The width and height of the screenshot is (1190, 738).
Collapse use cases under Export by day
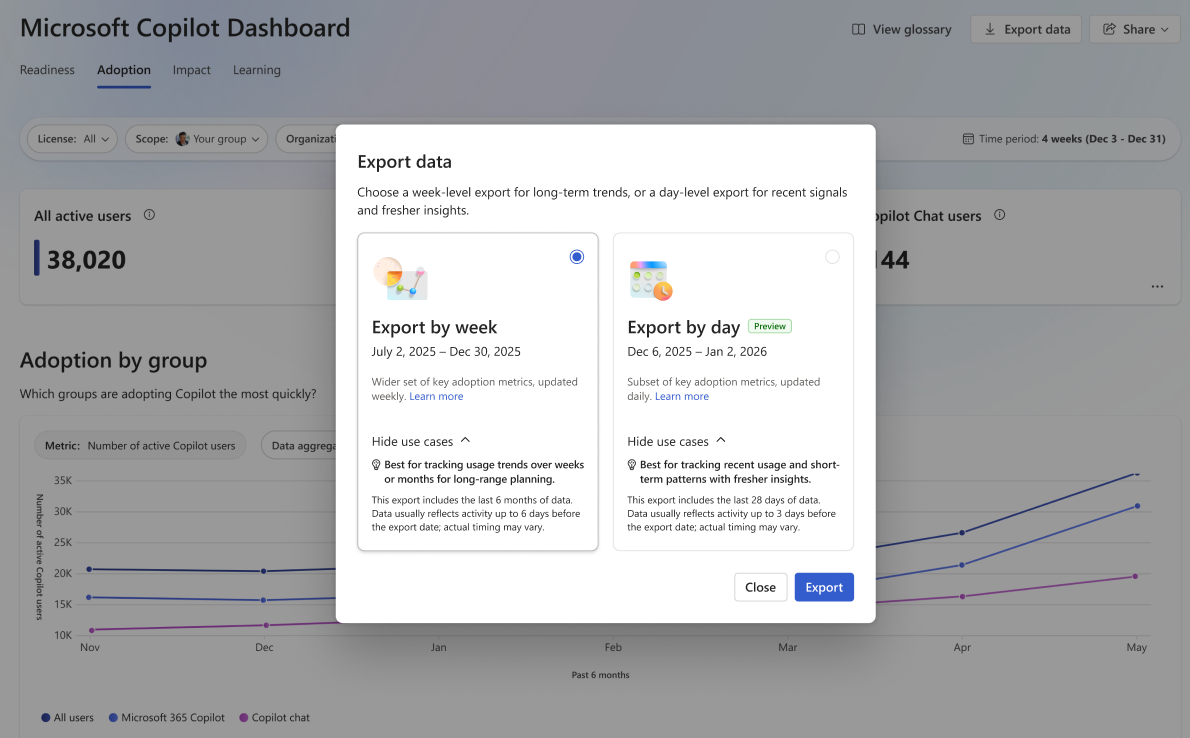(677, 441)
